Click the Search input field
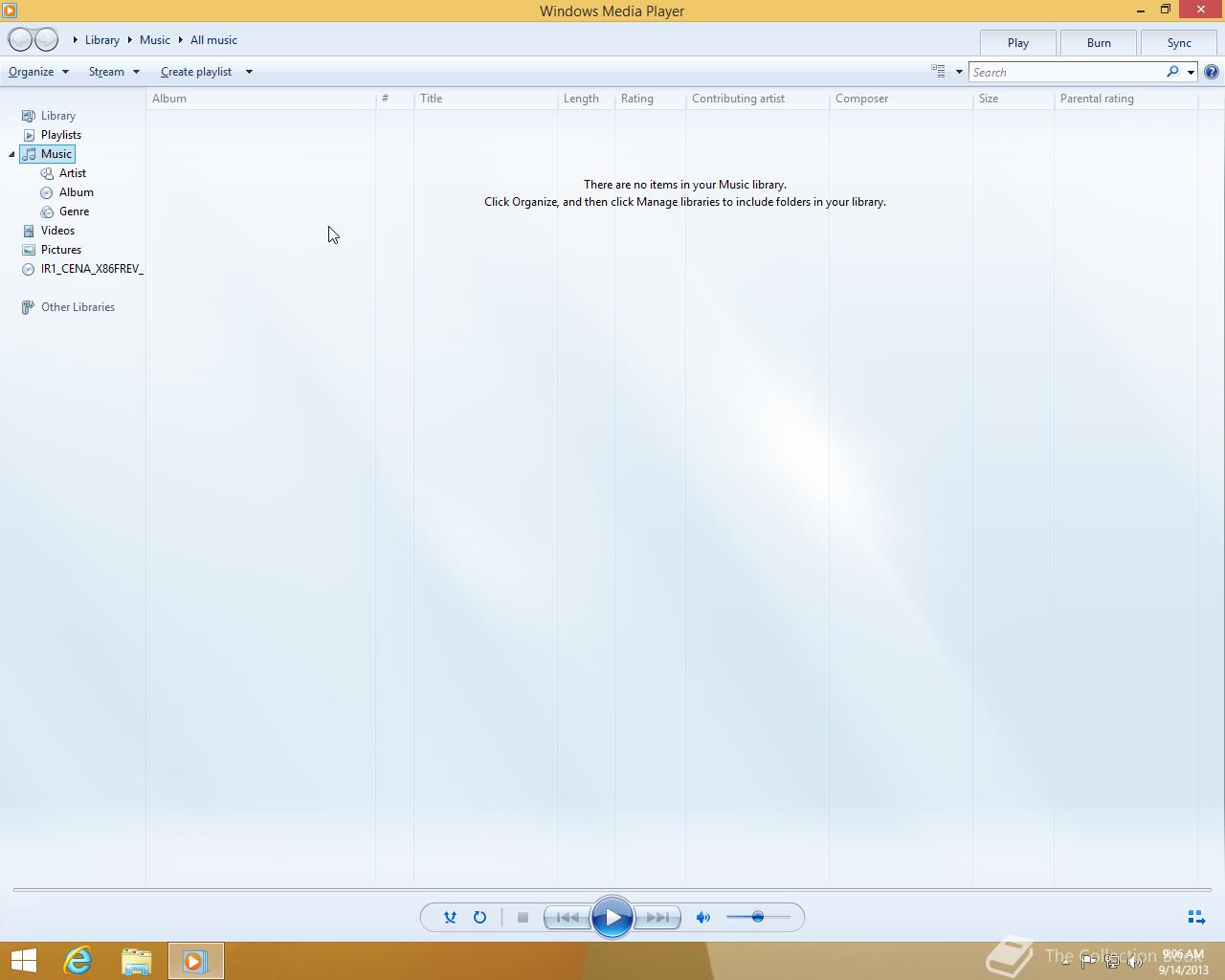The image size is (1225, 980). 1065,72
